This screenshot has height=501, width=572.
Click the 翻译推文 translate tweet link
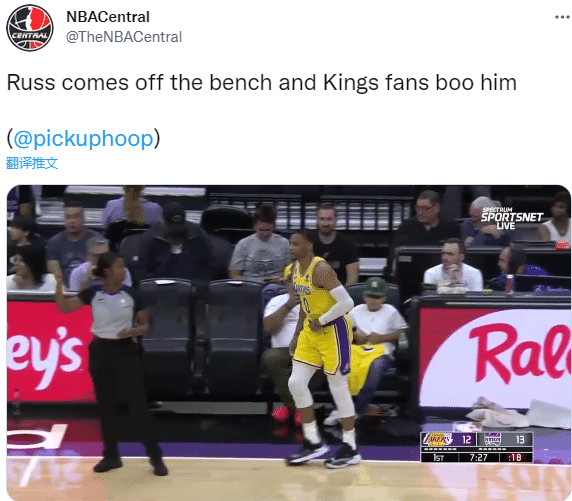(32, 163)
